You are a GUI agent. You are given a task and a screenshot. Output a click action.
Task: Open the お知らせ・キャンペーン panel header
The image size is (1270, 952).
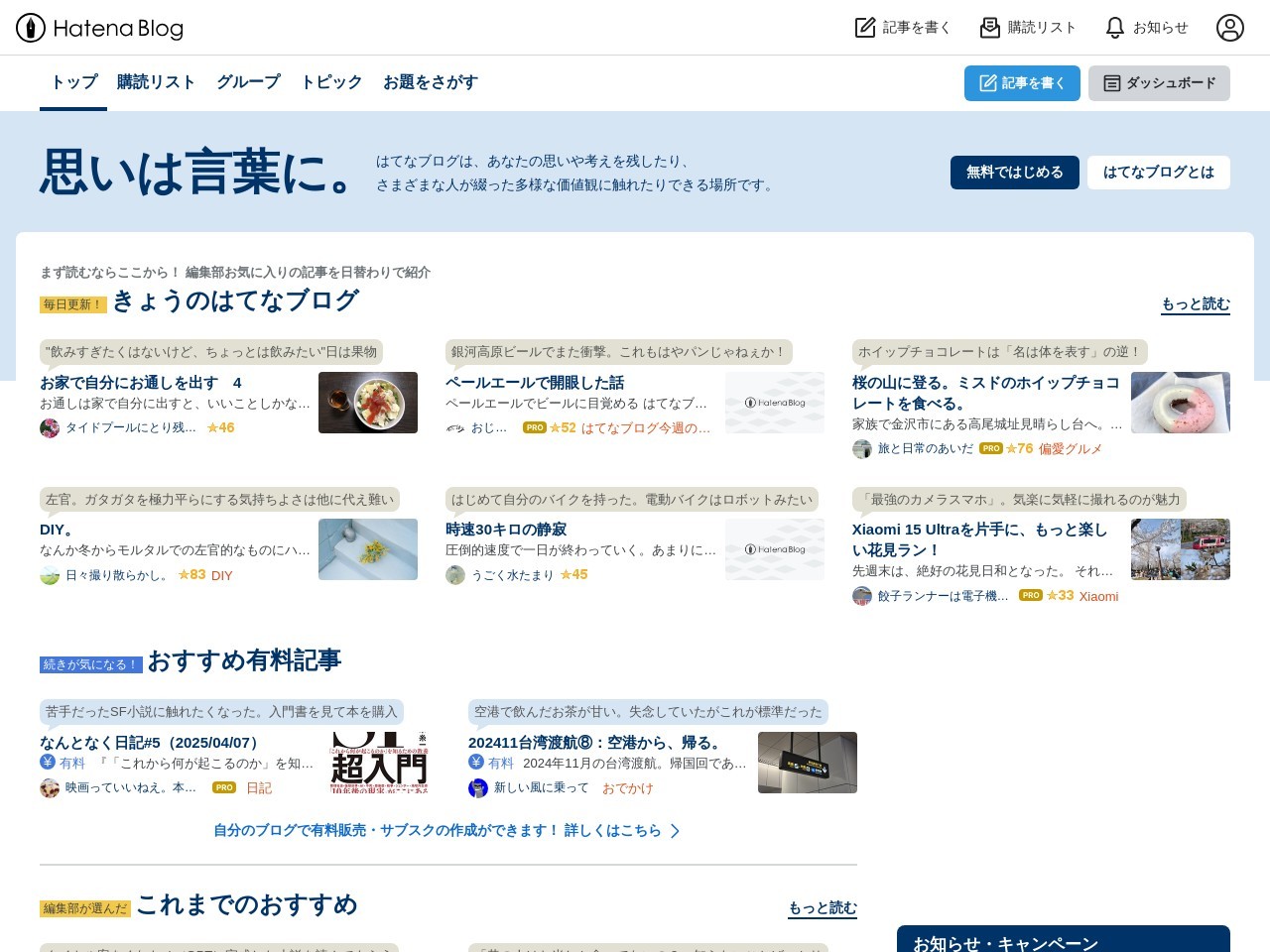[1064, 939]
